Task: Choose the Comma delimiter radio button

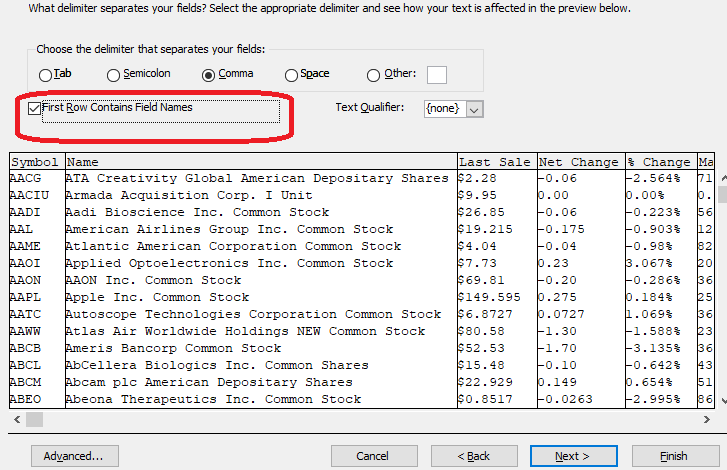Action: point(208,75)
